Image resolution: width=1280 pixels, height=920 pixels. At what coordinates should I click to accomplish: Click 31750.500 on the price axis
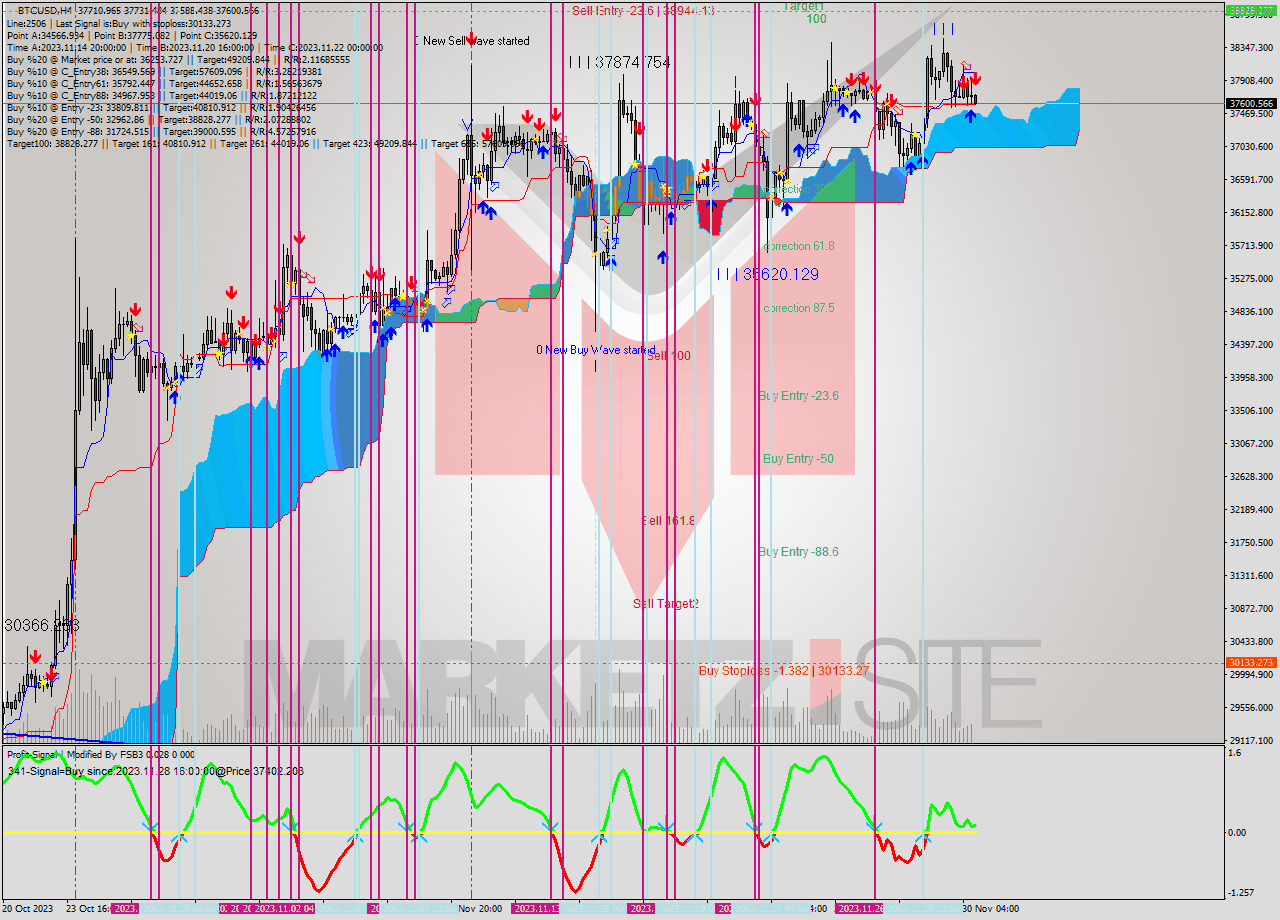[1250, 542]
